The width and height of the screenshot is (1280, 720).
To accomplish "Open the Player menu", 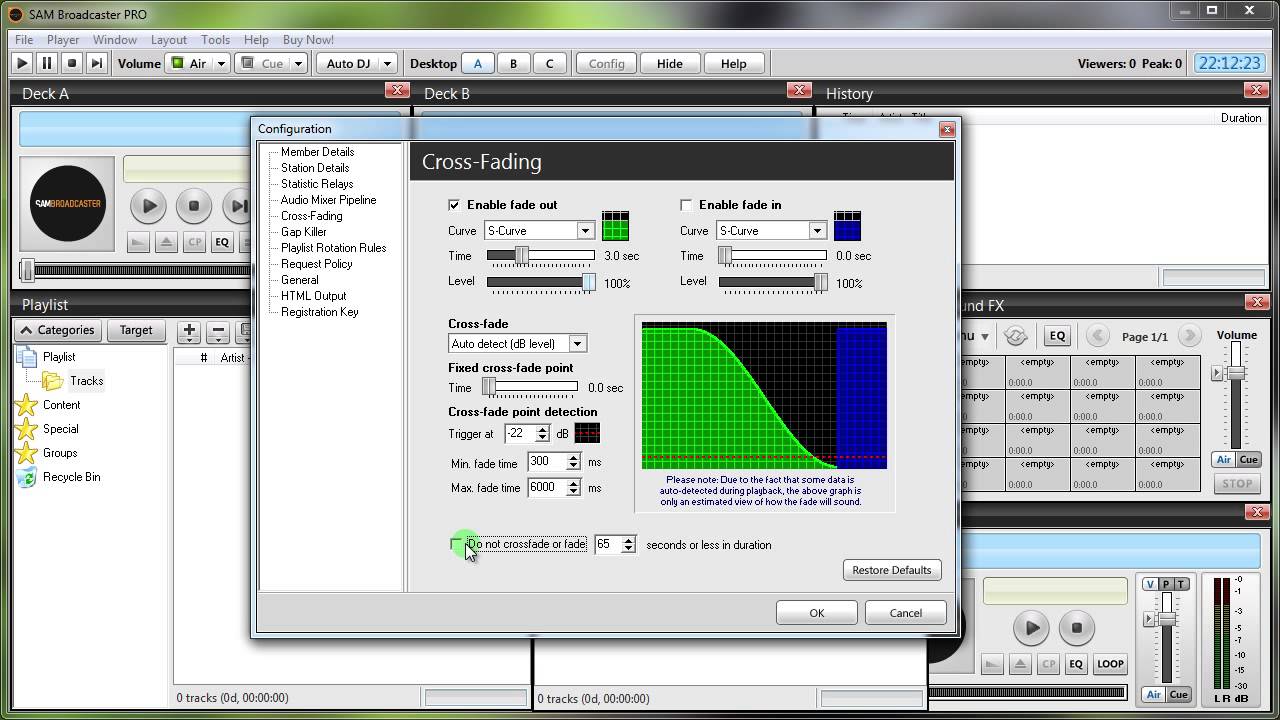I will point(63,40).
